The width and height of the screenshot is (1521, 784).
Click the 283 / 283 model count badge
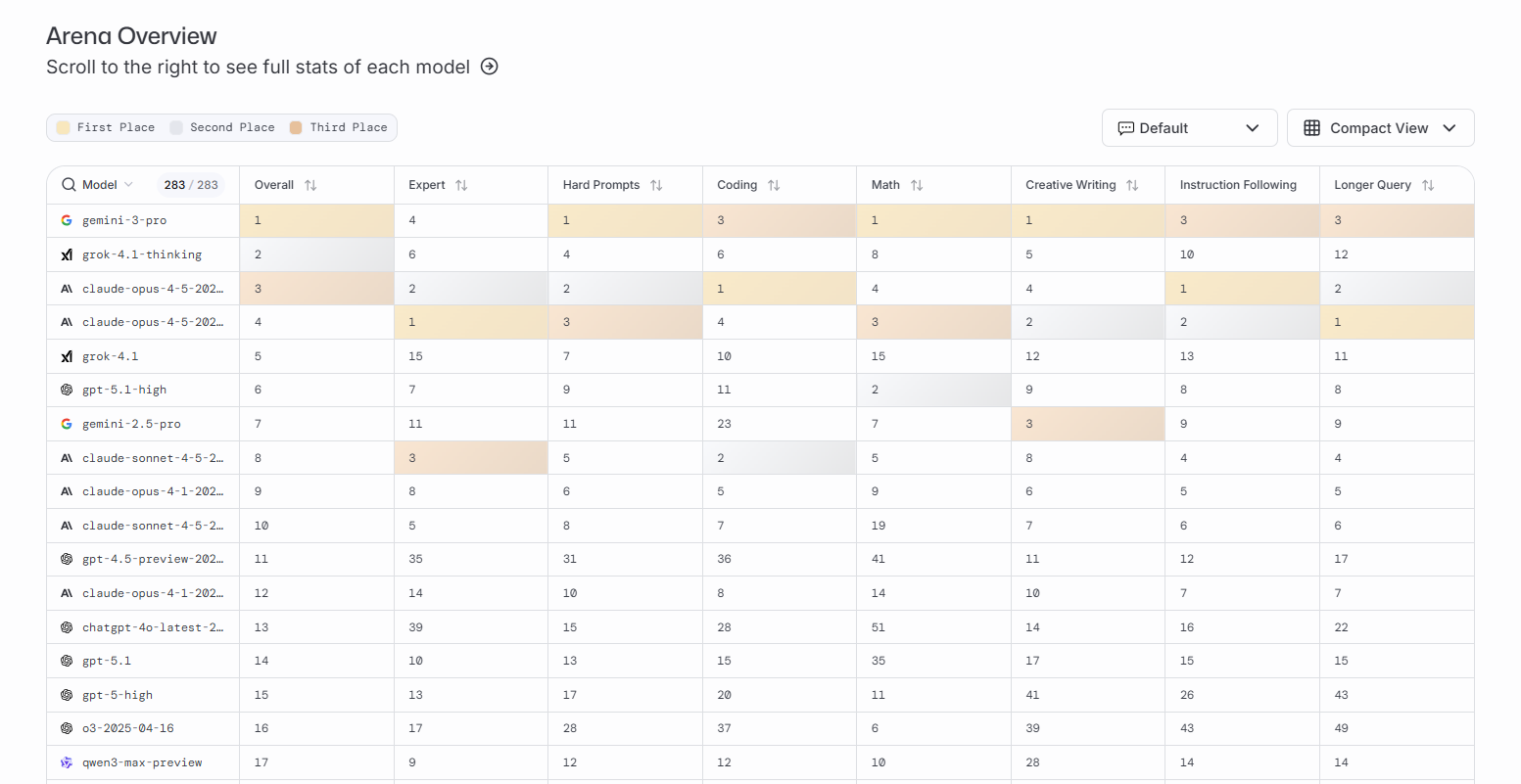pos(191,185)
